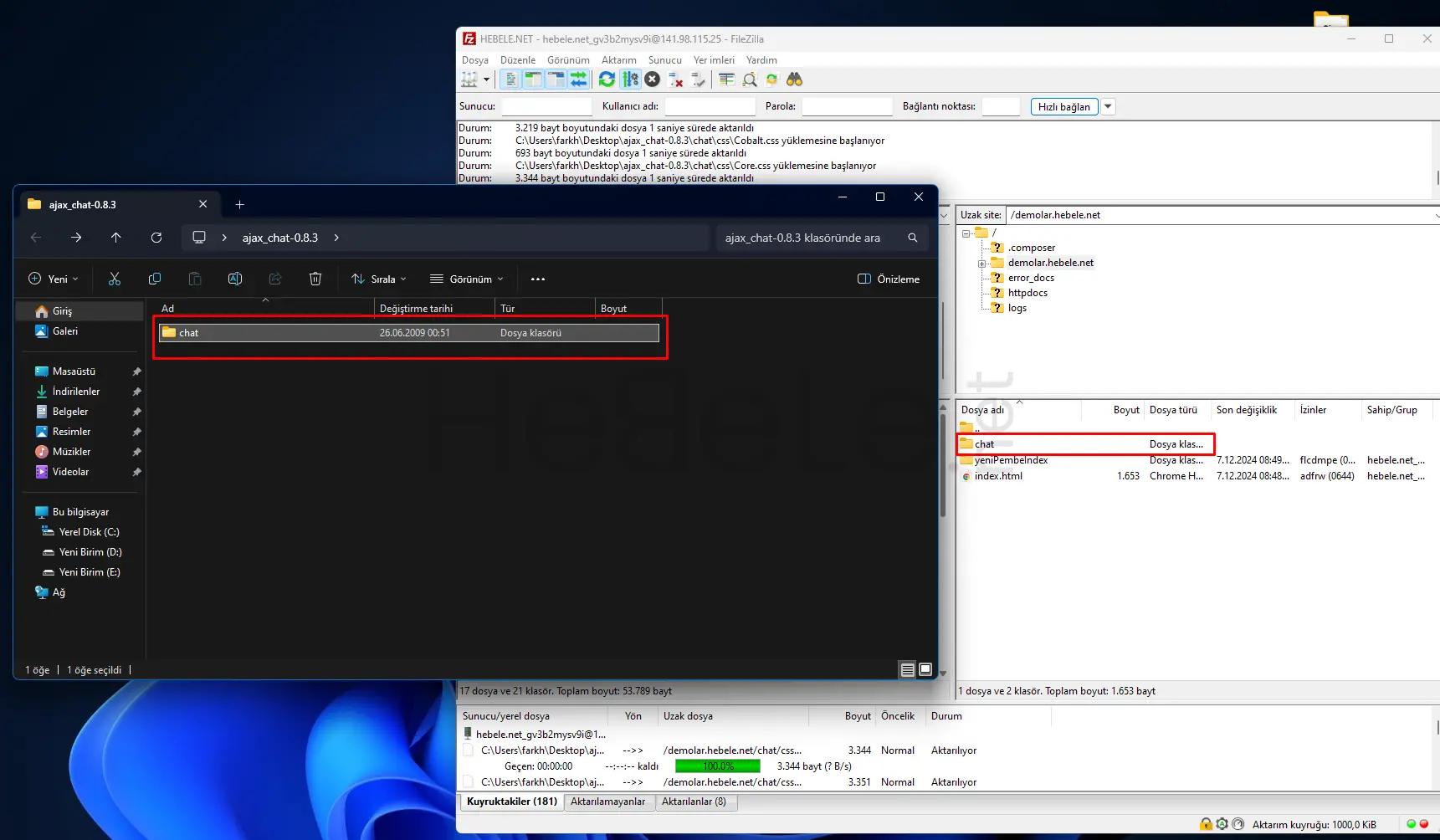This screenshot has height=840, width=1440.
Task: Search remote files with the binoculars icon
Action: tap(794, 79)
